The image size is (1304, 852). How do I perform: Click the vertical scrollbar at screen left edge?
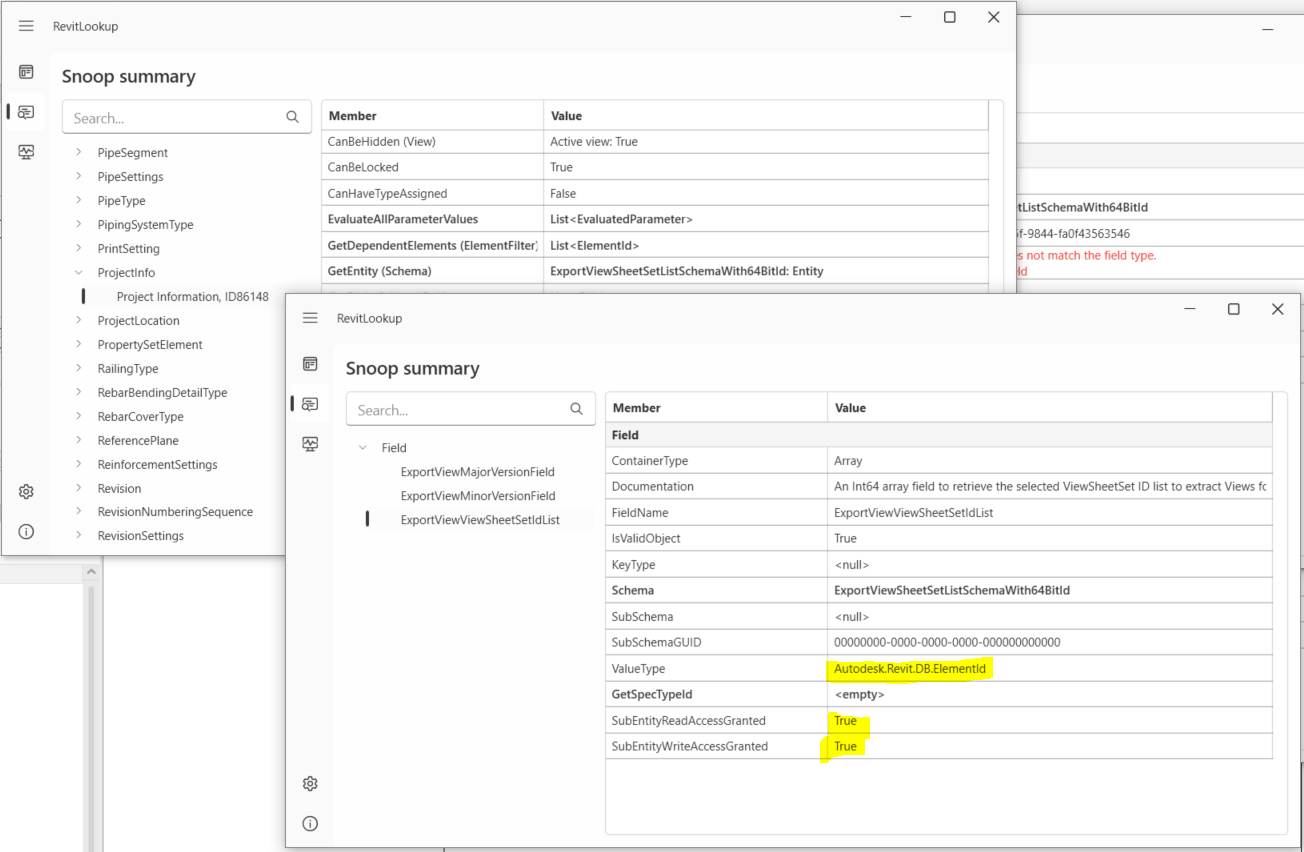click(x=91, y=700)
